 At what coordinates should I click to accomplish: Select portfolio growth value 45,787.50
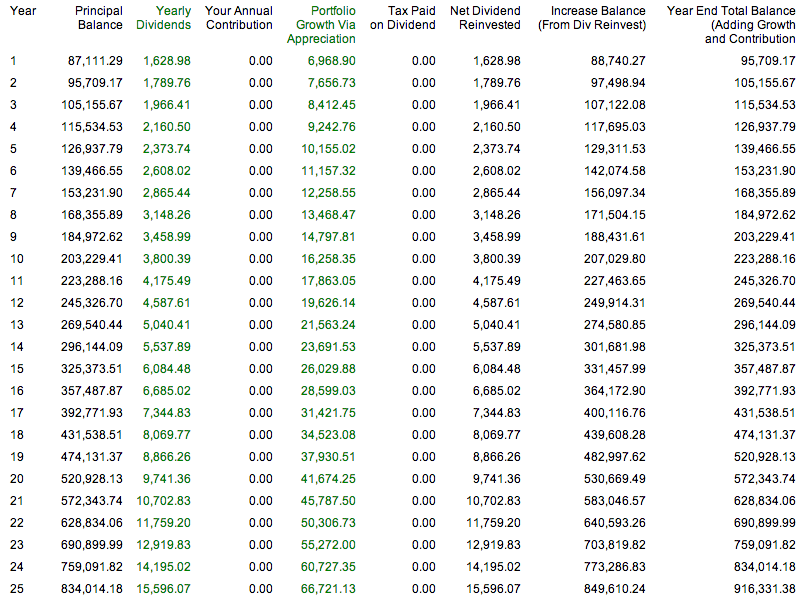(328, 500)
